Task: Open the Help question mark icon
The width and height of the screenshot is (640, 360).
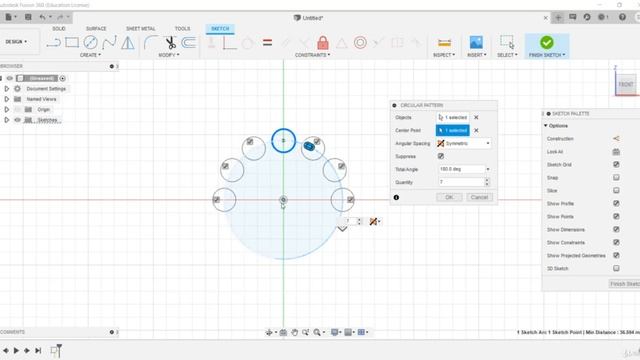Action: pos(622,17)
